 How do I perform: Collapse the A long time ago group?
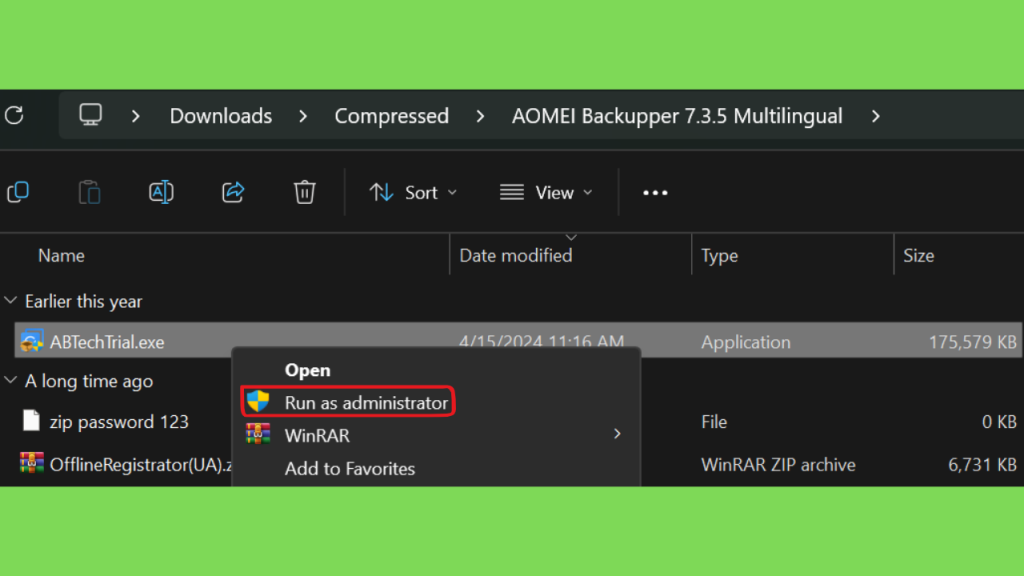click(x=10, y=380)
